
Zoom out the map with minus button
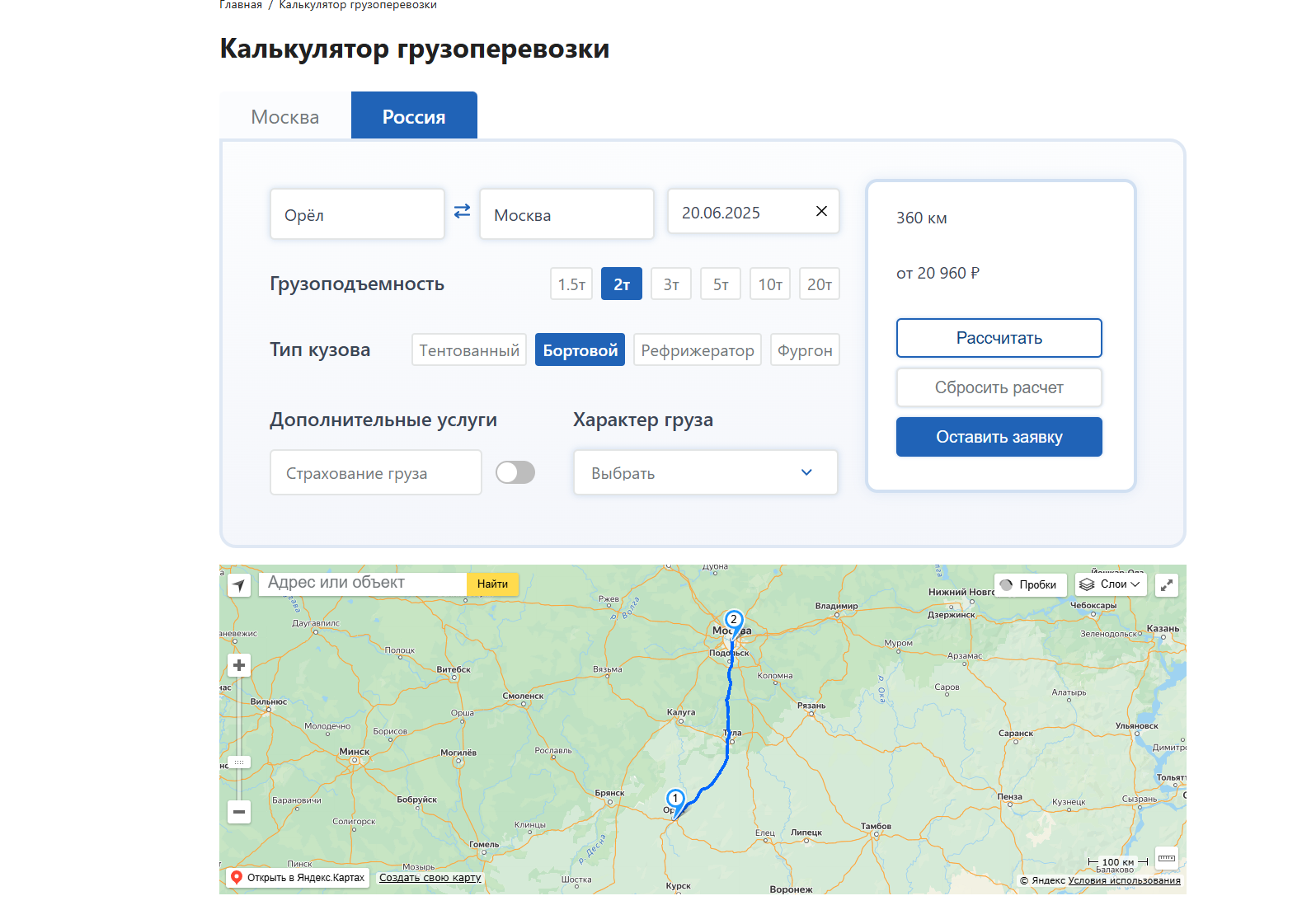pos(239,812)
